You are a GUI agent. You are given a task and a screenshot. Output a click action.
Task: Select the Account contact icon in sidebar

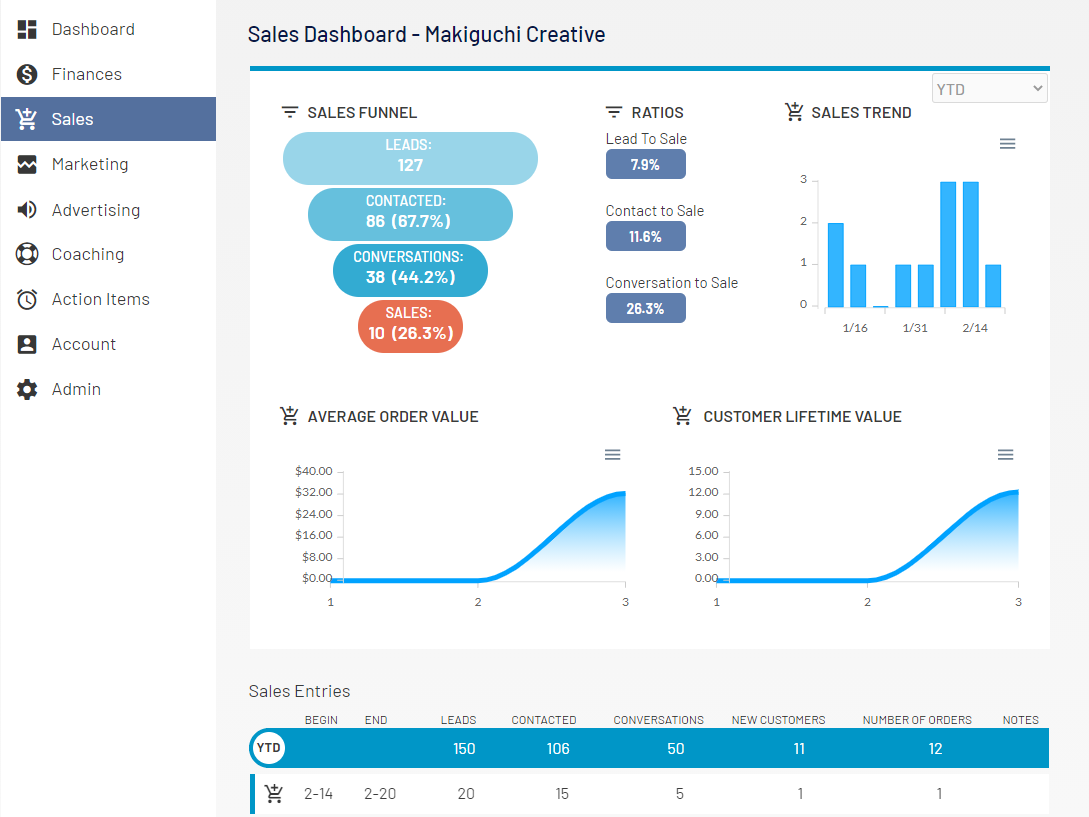[26, 343]
